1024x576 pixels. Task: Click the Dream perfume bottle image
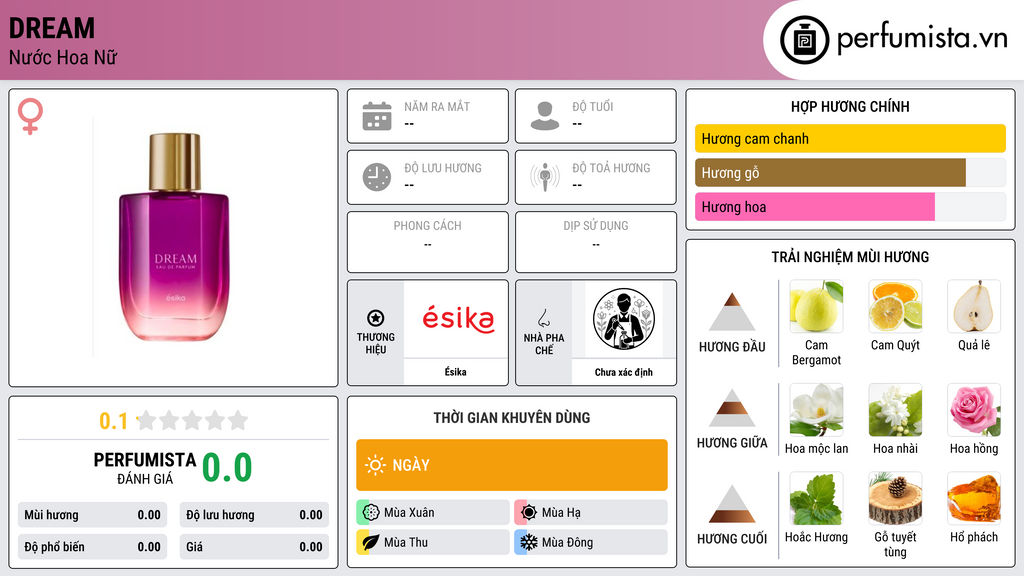pyautogui.click(x=174, y=237)
